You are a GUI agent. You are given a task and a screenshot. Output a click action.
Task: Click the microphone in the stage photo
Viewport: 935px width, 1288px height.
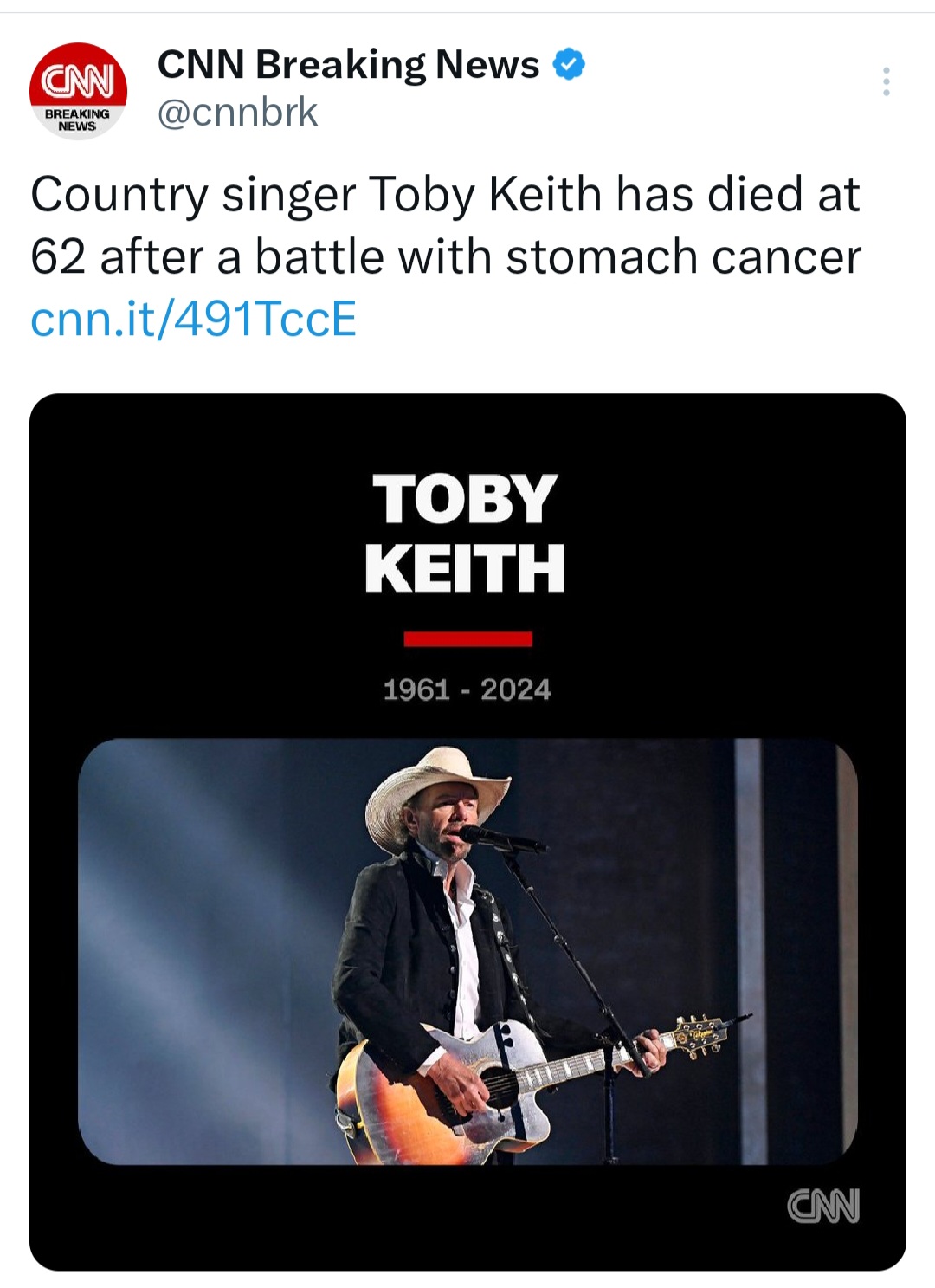pos(485,835)
